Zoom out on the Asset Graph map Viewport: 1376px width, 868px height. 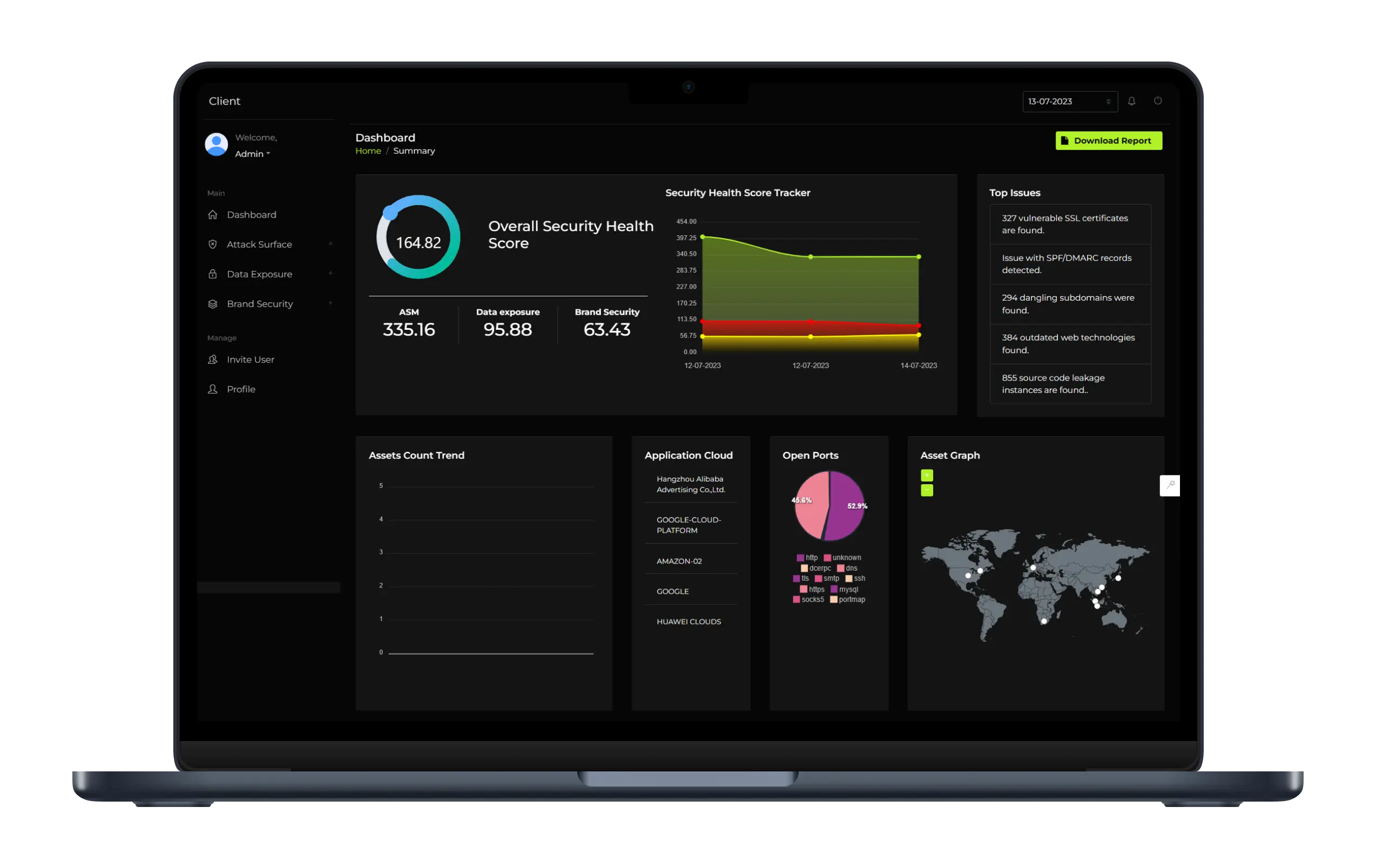[x=927, y=491]
